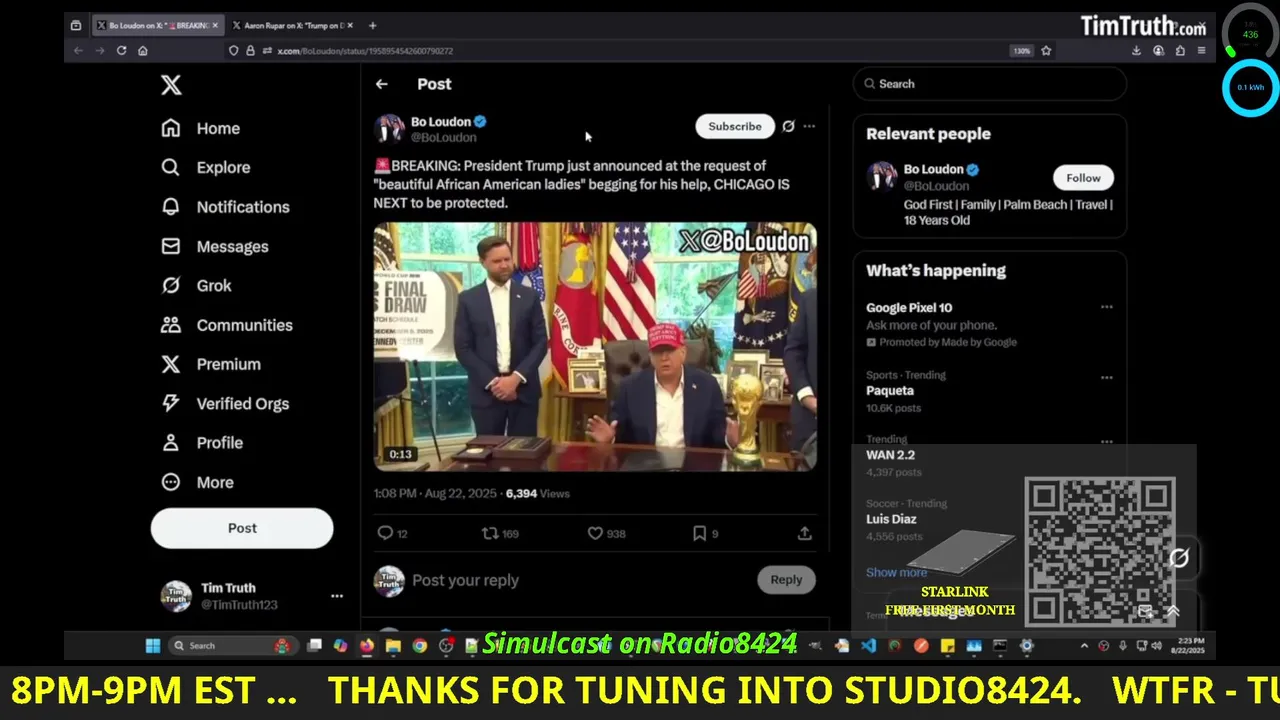Open File Explorer from the taskbar
The image size is (1280, 720).
(x=393, y=646)
